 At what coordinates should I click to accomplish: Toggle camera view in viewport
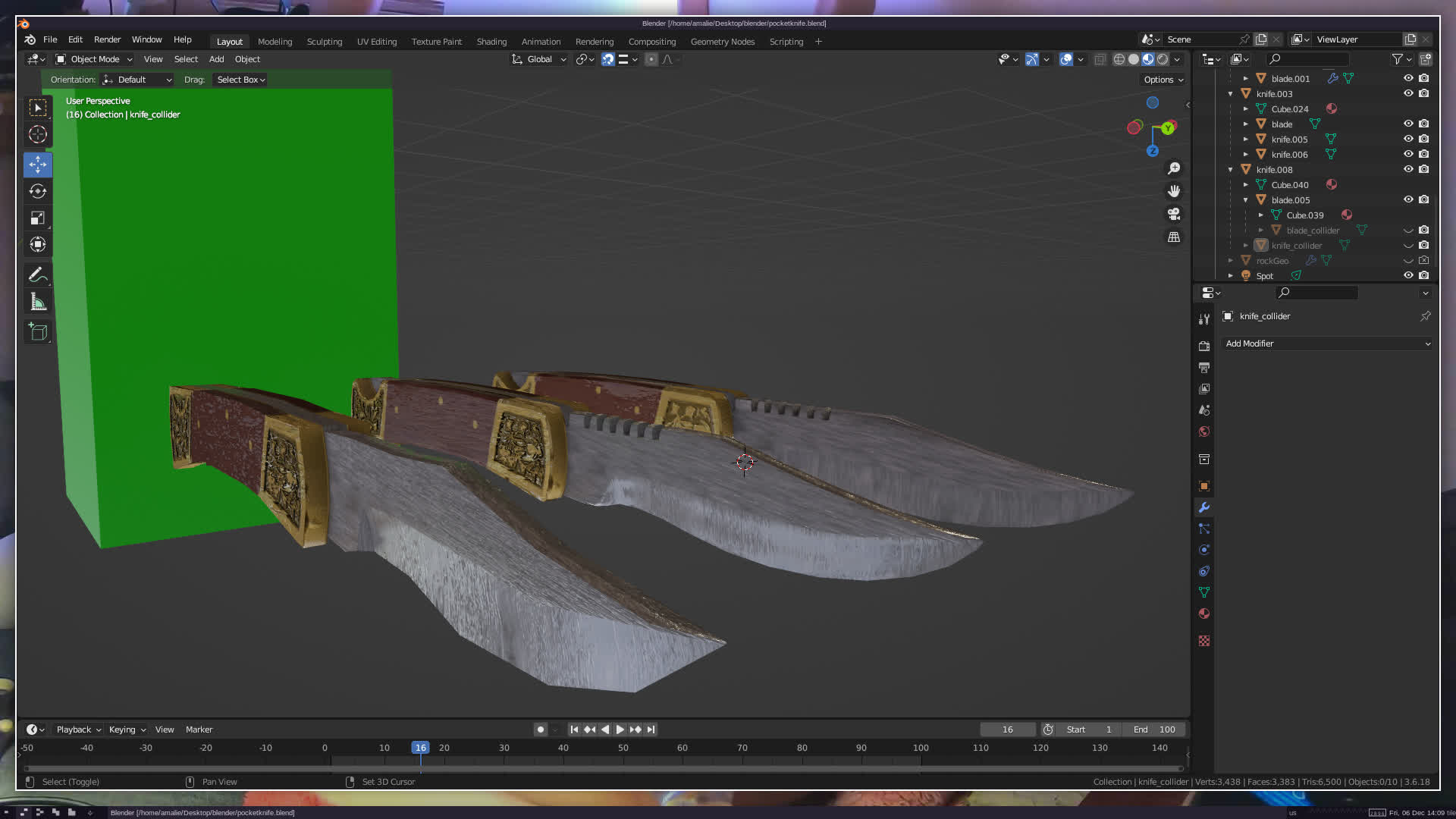coord(1174,214)
